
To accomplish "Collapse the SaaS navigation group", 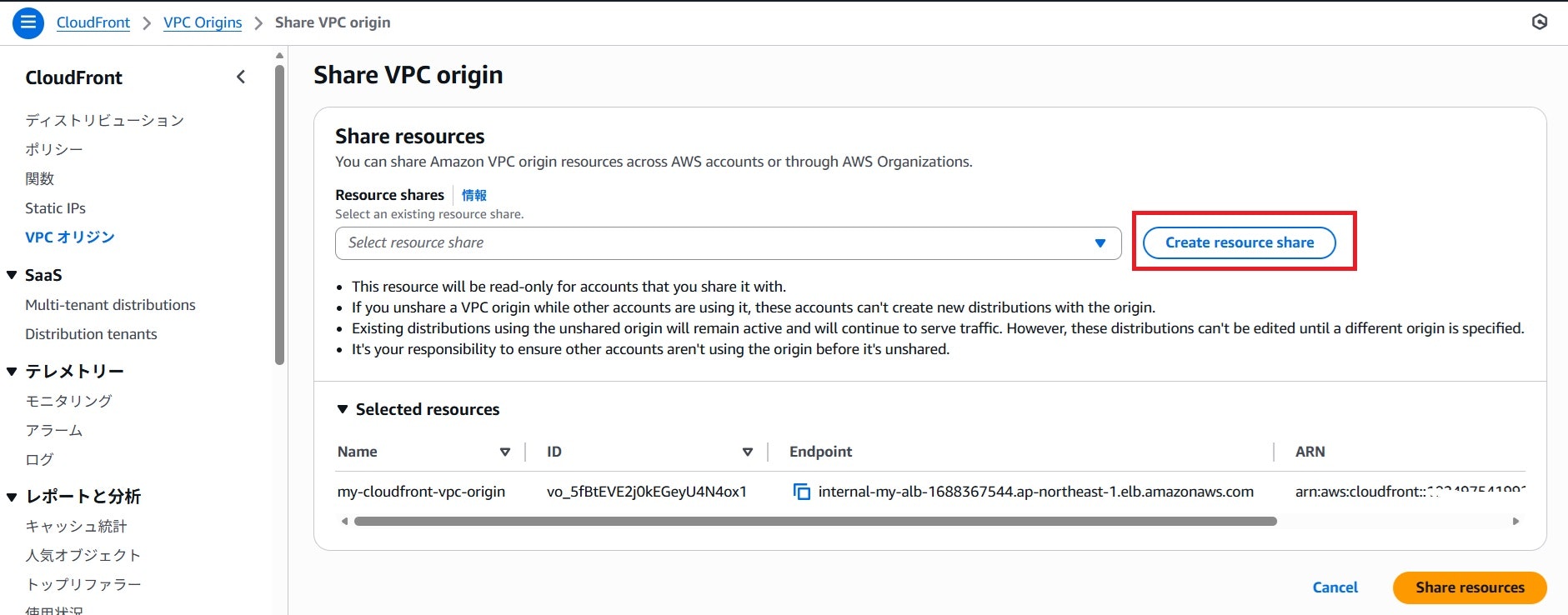I will 12,275.
